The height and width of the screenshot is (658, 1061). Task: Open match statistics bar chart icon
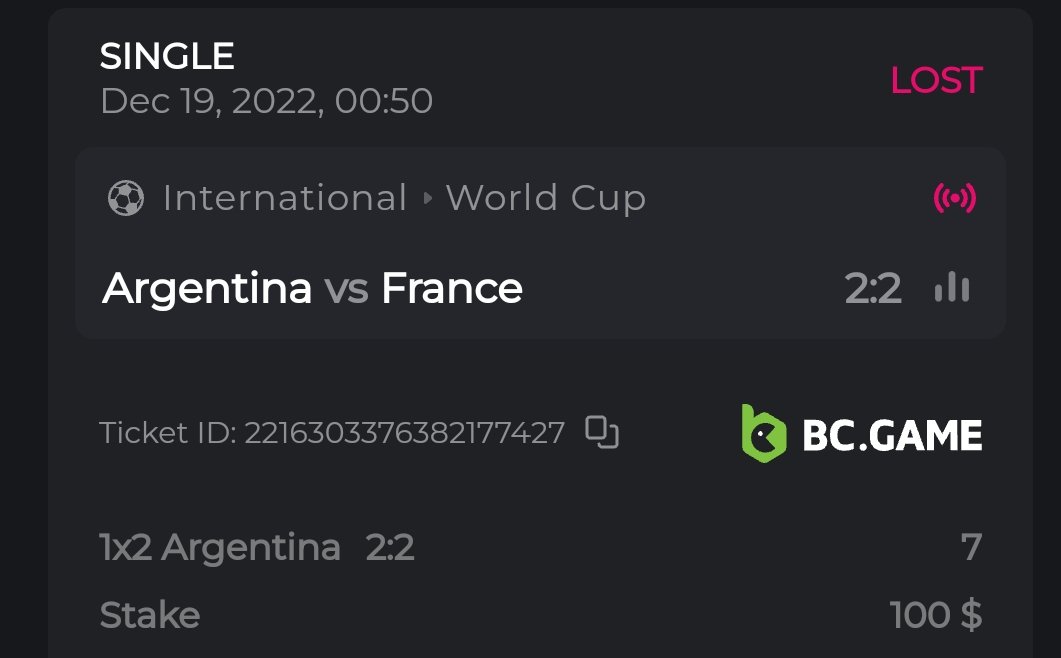951,288
